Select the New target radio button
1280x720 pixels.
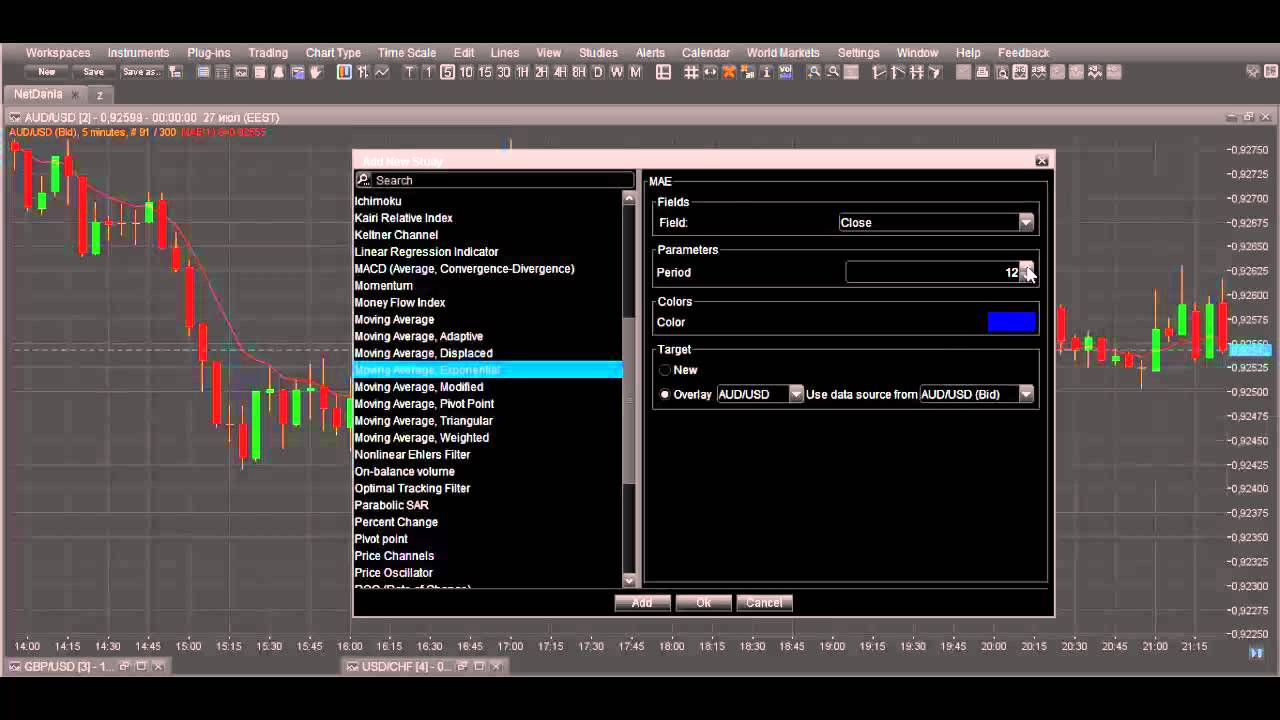pyautogui.click(x=665, y=370)
